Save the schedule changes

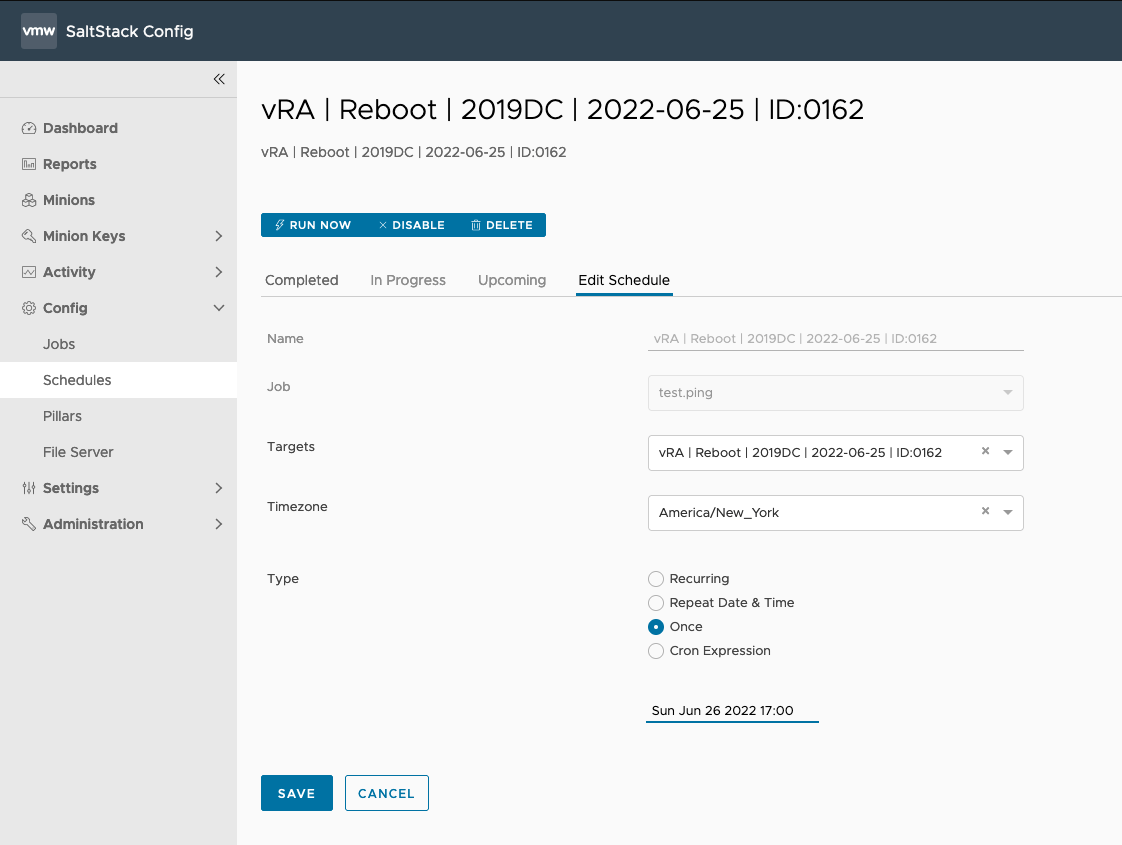pyautogui.click(x=296, y=792)
